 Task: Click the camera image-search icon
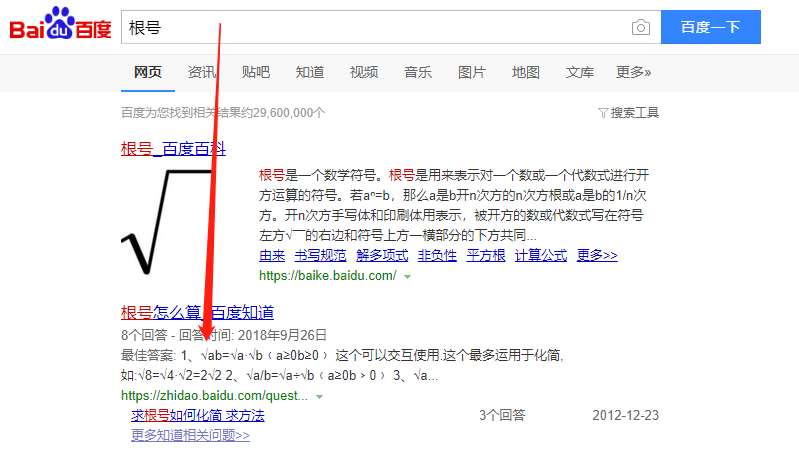click(x=641, y=27)
